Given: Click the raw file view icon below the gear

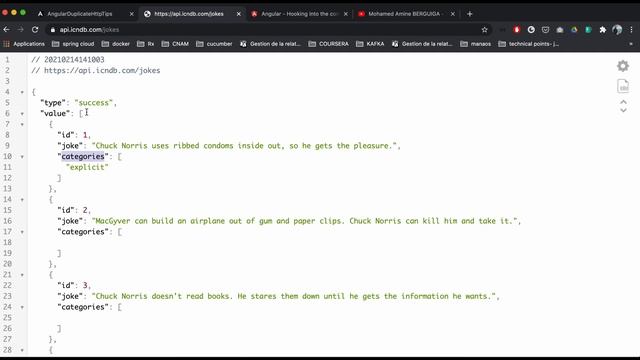Looking at the screenshot, I should click(x=623, y=86).
